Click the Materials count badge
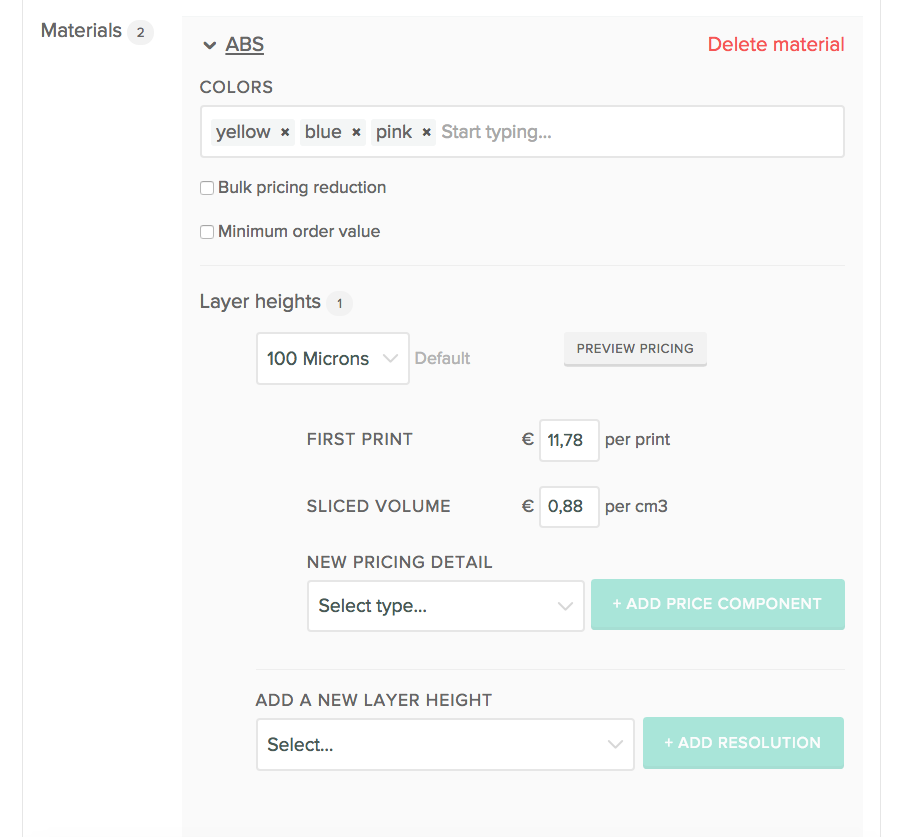 click(x=140, y=32)
